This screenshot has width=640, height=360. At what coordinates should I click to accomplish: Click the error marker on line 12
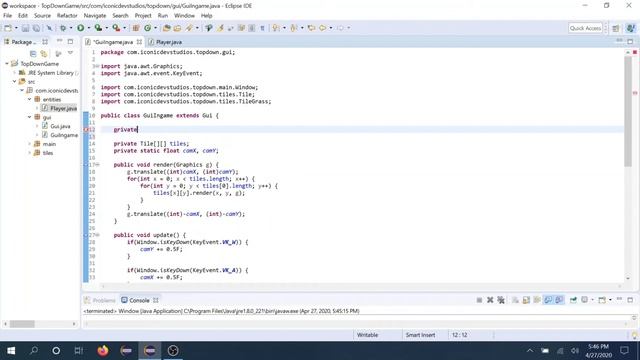86,129
